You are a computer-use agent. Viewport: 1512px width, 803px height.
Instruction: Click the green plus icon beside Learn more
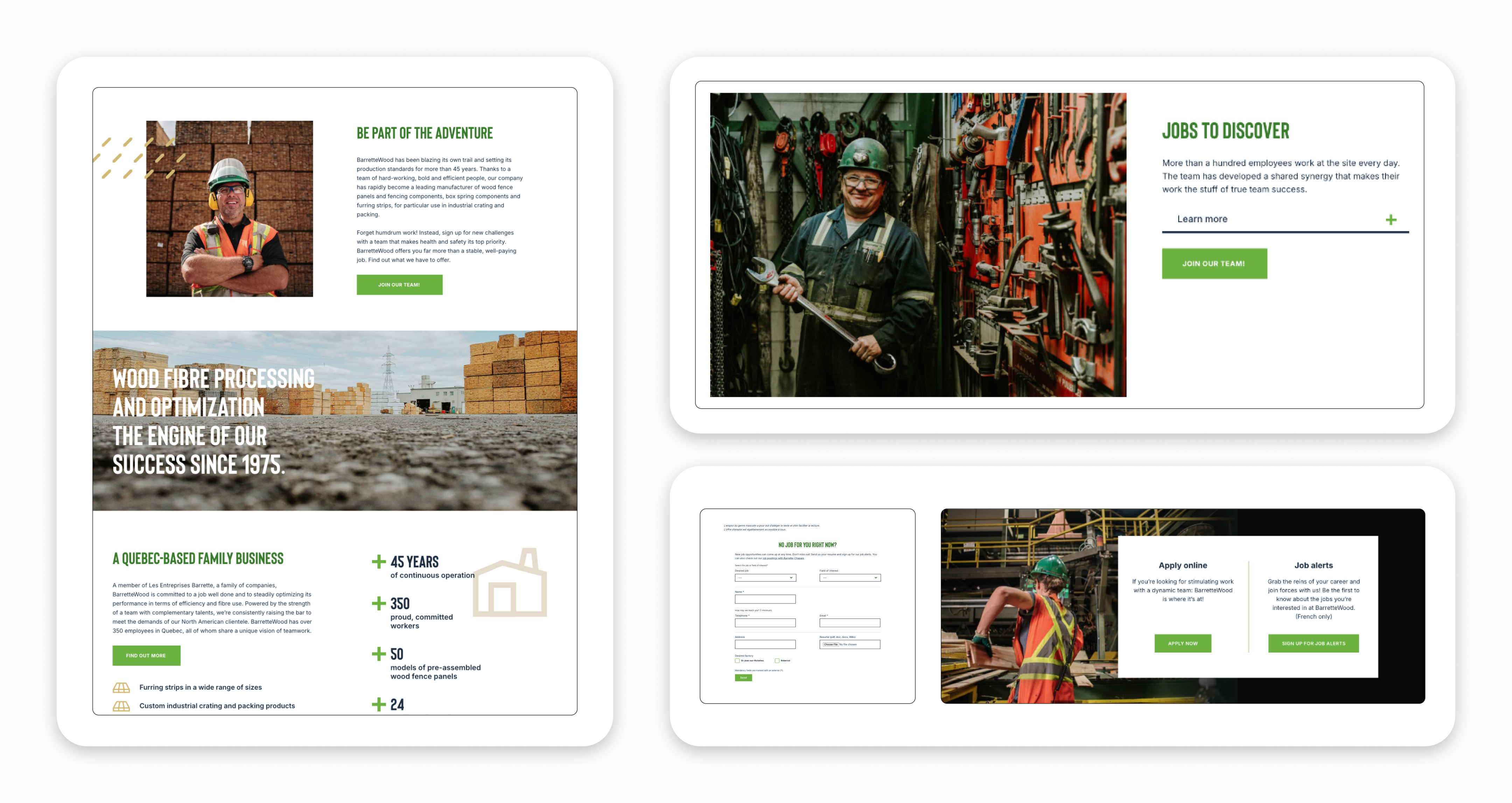click(1391, 219)
